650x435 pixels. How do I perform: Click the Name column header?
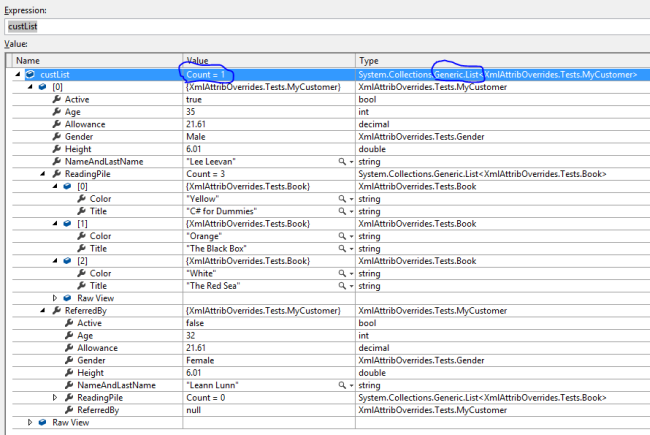(x=97, y=61)
